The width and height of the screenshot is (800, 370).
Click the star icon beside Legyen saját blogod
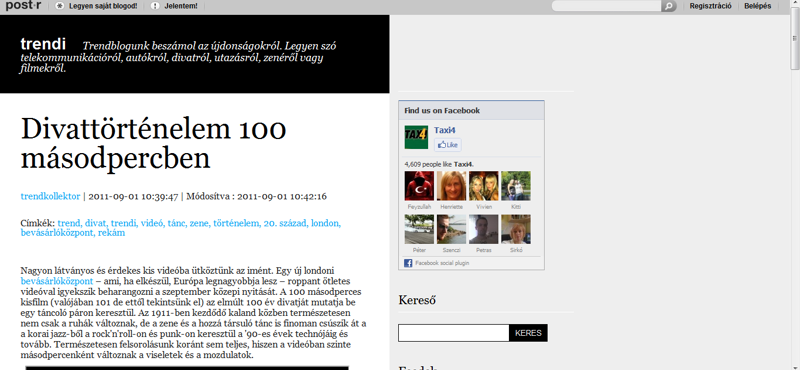(x=60, y=6)
